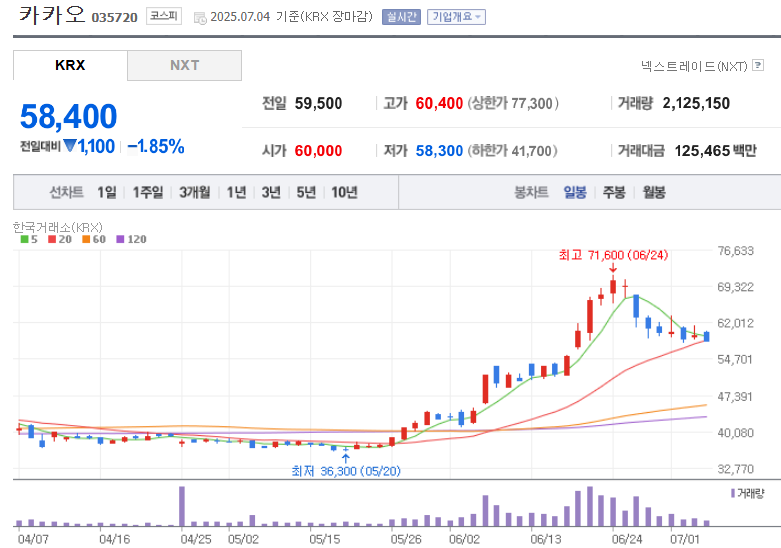Click the calendar icon beside the date
Screen dimensions: 781x548
tap(200, 18)
